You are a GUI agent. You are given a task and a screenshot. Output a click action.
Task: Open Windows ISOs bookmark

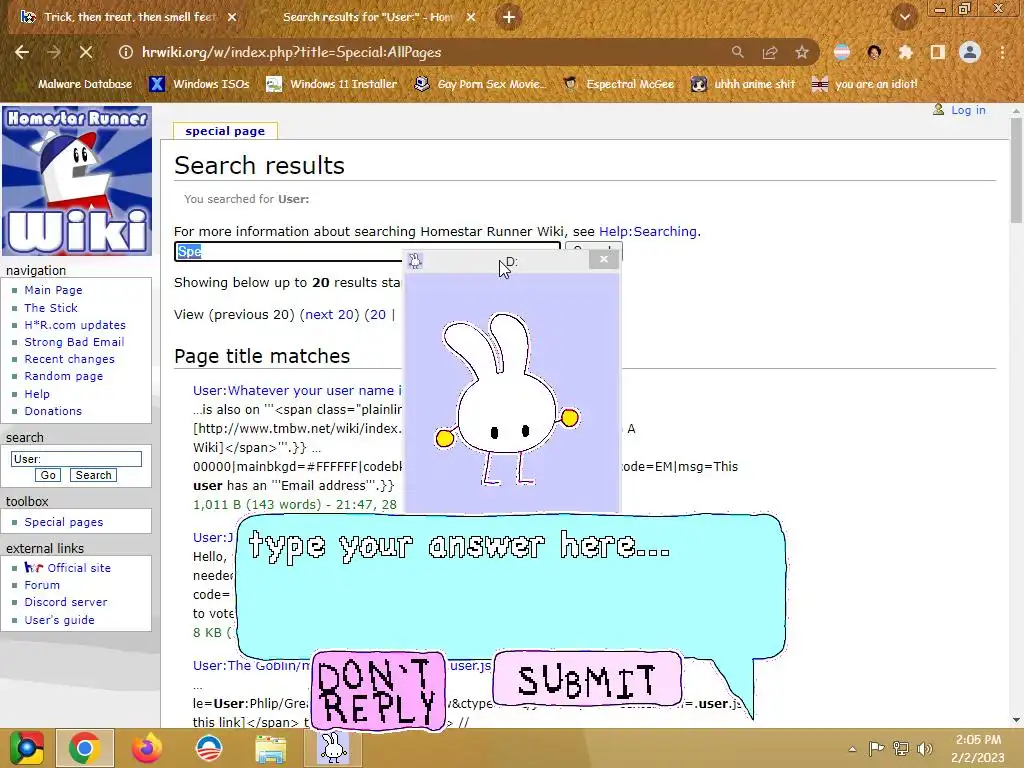(199, 84)
